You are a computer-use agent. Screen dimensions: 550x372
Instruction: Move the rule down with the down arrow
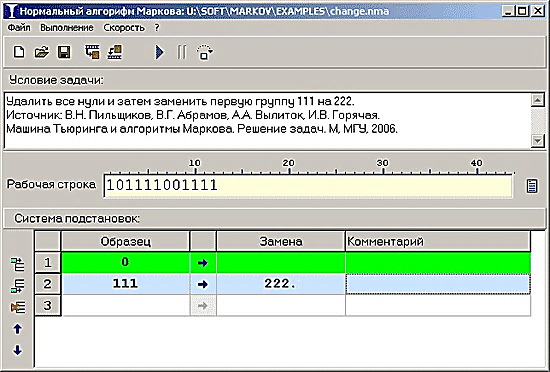(18, 350)
